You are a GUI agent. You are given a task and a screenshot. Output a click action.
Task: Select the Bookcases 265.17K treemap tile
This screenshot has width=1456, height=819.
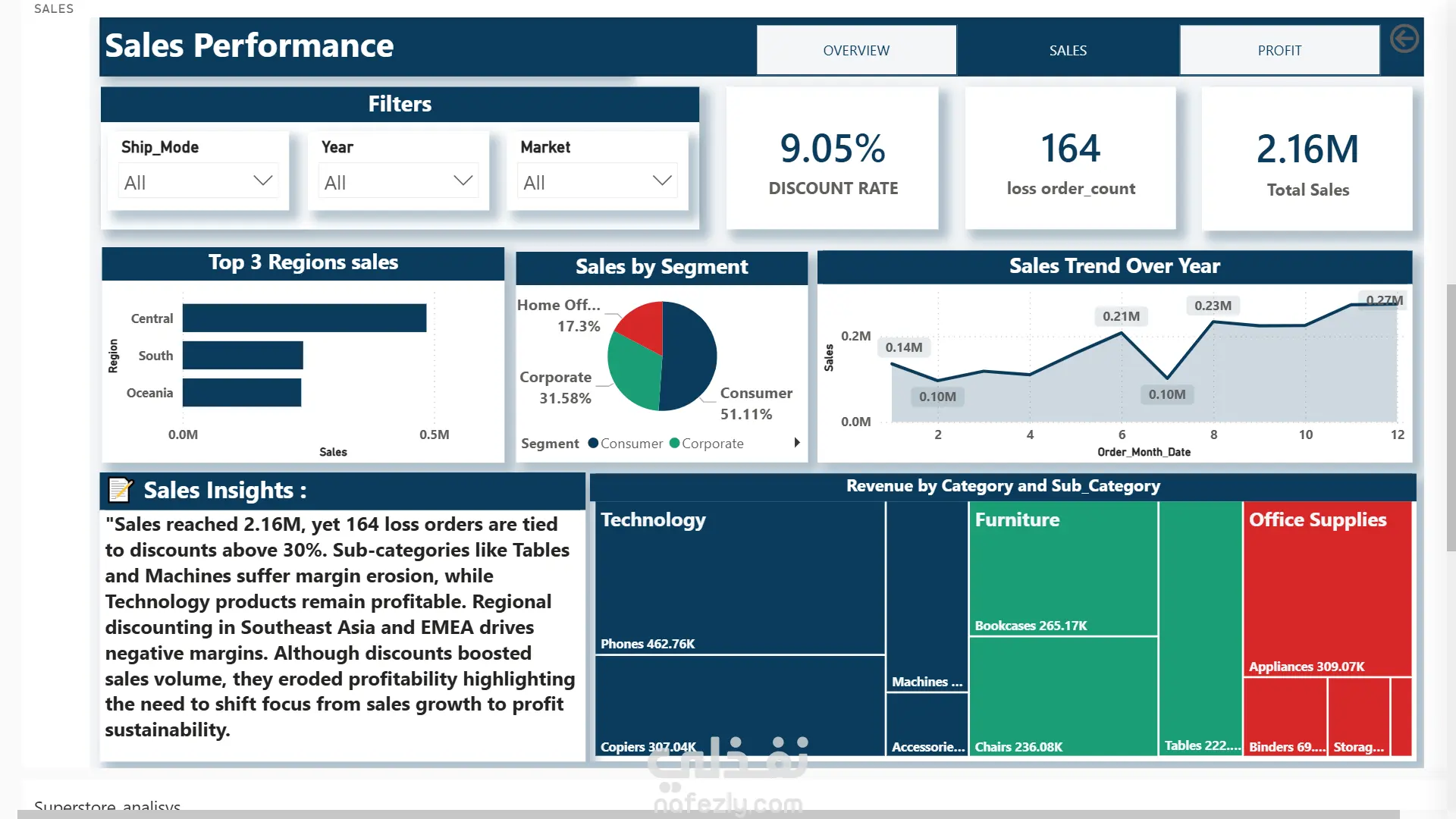[1063, 568]
